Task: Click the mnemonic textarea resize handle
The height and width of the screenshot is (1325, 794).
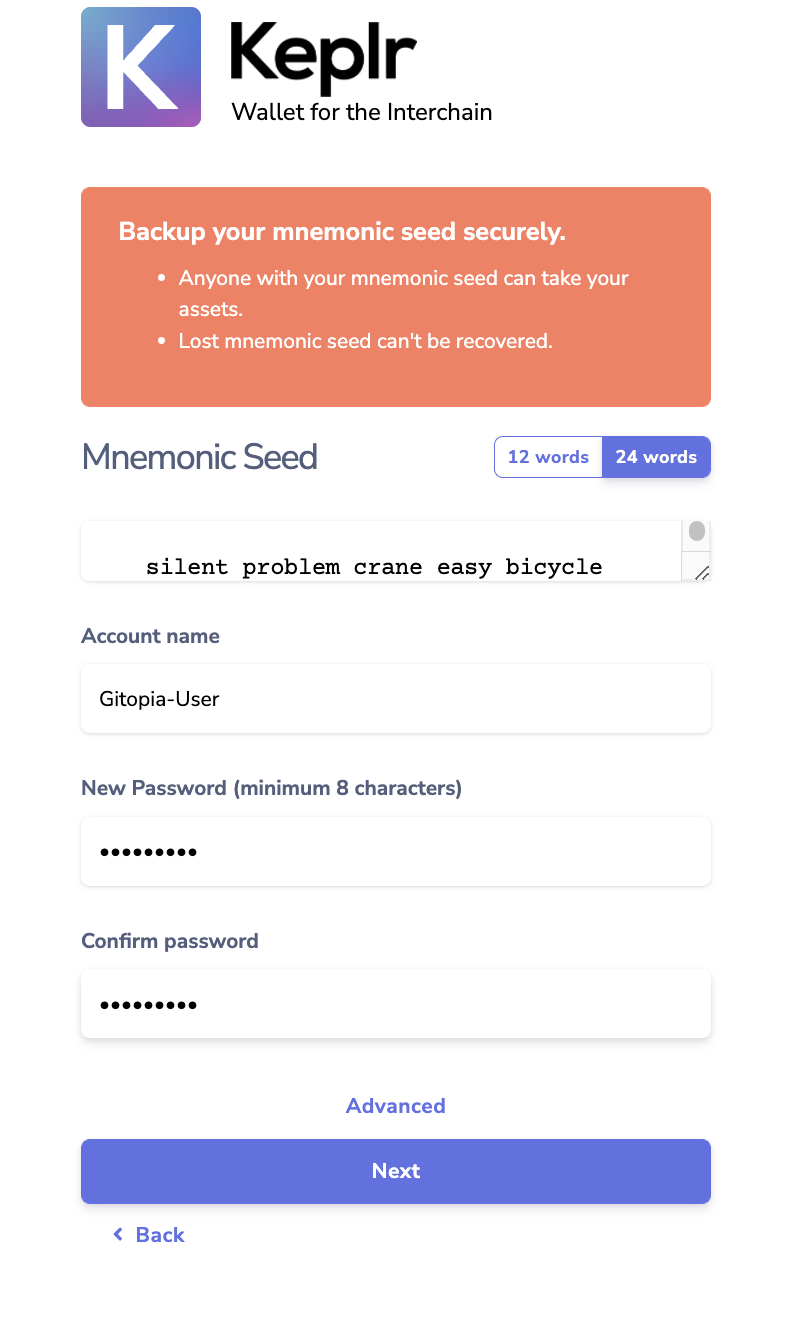Action: click(x=701, y=572)
